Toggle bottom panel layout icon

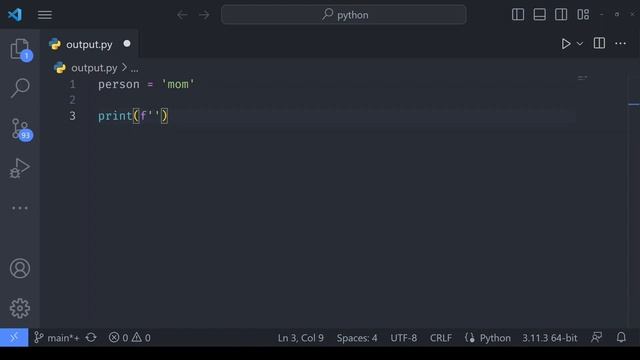coord(540,15)
